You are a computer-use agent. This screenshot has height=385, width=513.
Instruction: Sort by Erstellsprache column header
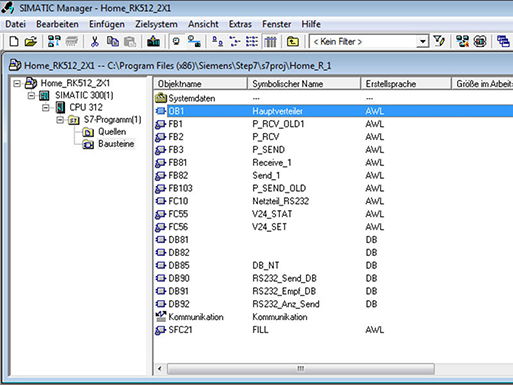click(x=406, y=83)
